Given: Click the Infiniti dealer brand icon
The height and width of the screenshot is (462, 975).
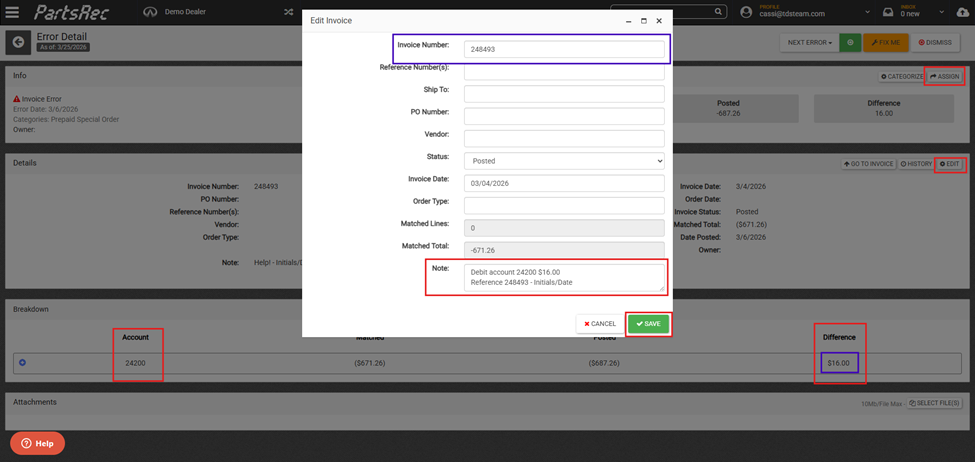Looking at the screenshot, I should click(x=149, y=12).
